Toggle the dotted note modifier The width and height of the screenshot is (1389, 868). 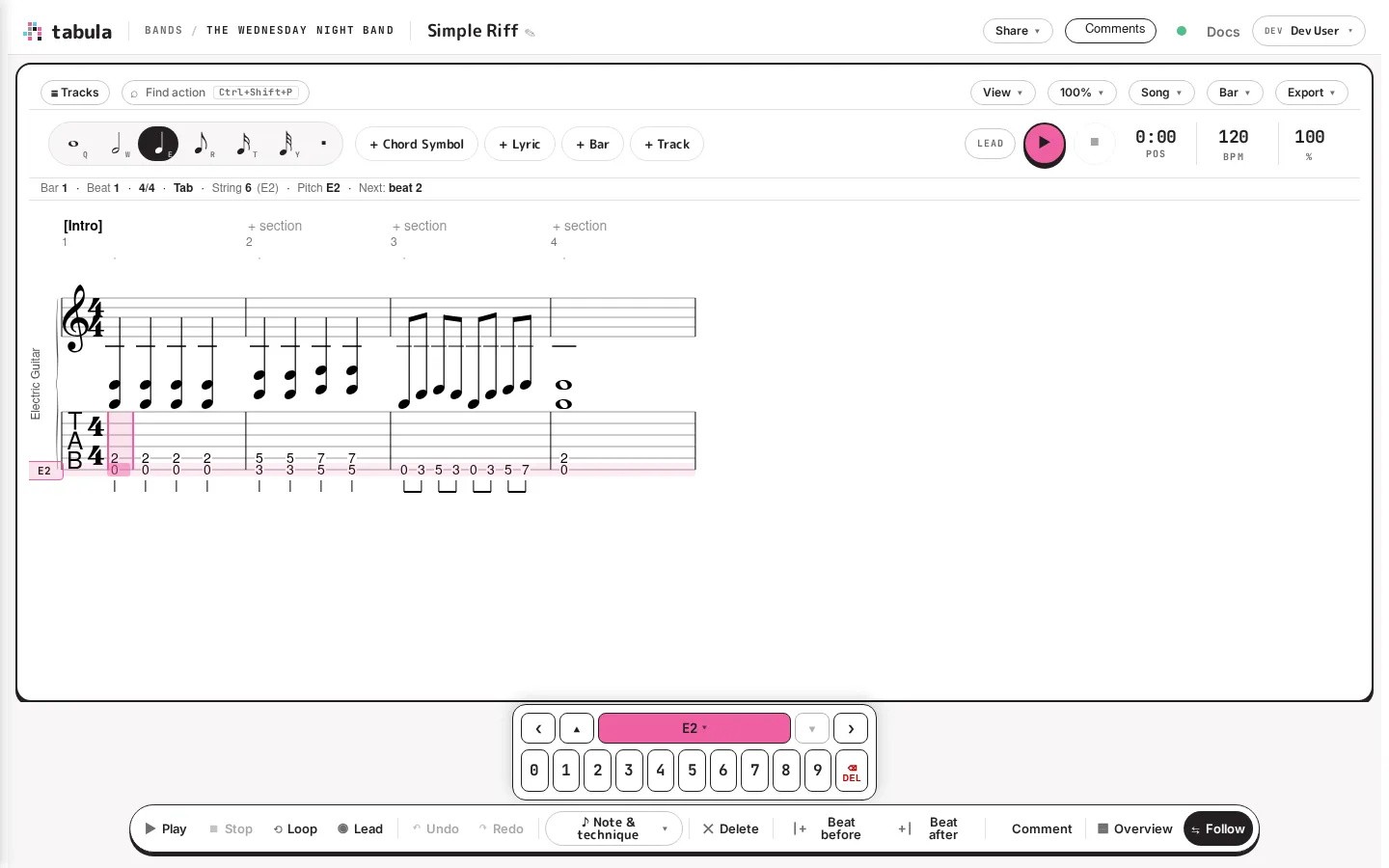tap(324, 145)
